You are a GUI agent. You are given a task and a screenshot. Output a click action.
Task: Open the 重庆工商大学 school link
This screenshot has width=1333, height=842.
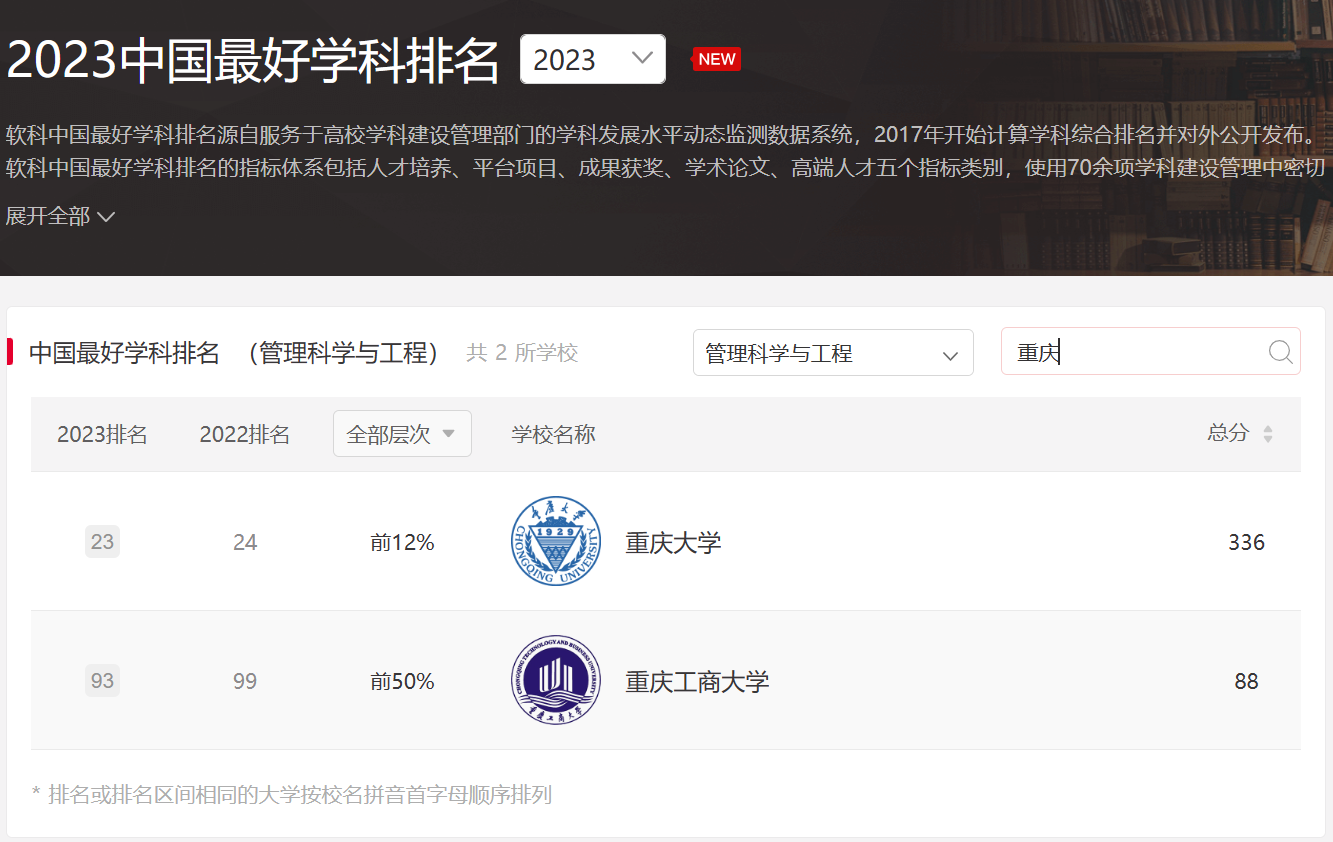(697, 682)
